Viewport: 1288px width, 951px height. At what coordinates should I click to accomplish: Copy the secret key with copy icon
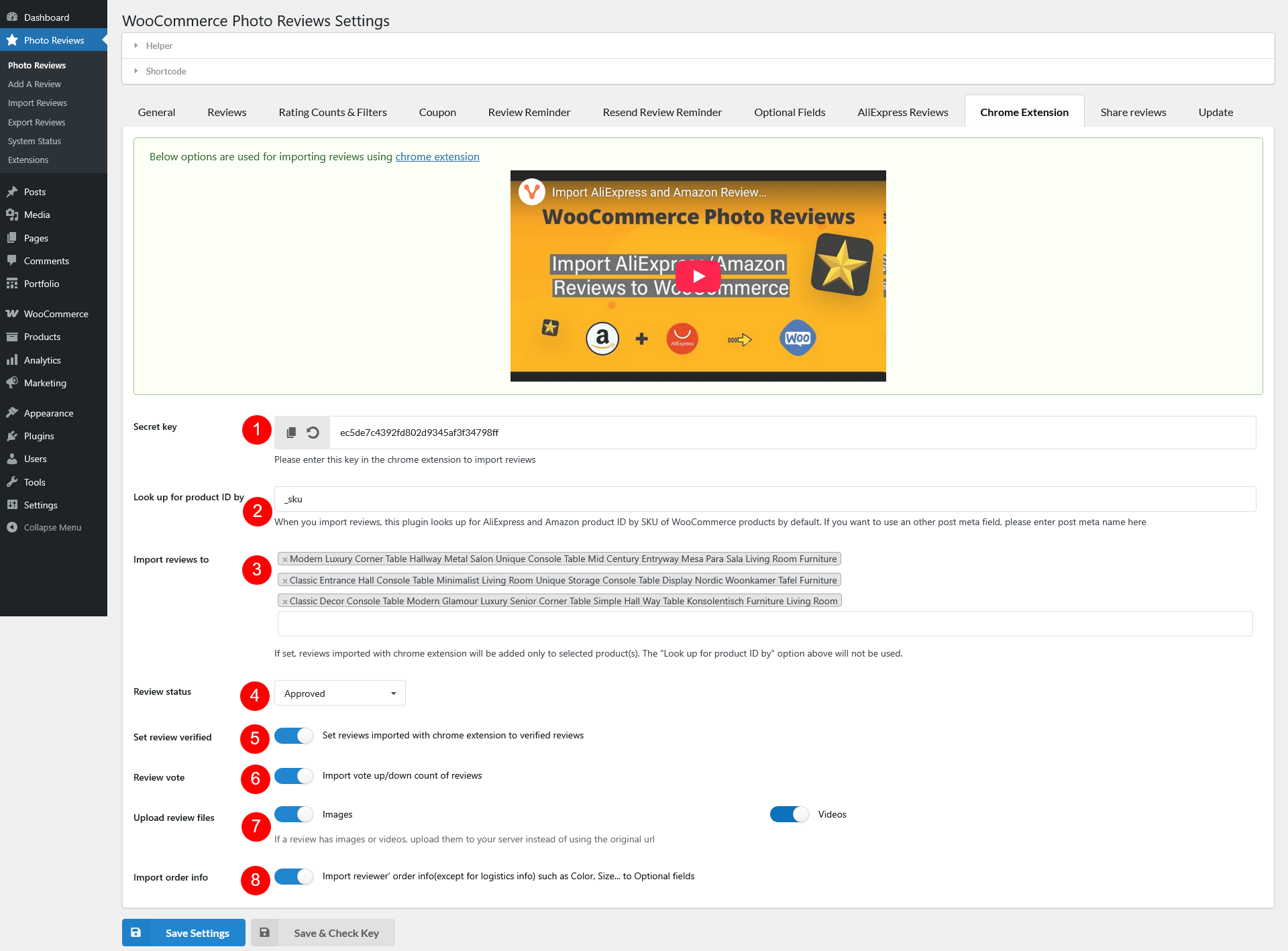point(291,433)
